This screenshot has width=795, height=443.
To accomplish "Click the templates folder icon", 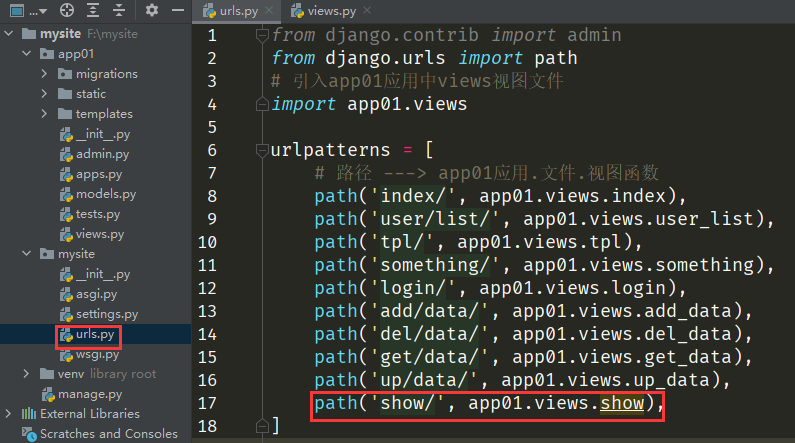I will pyautogui.click(x=65, y=114).
